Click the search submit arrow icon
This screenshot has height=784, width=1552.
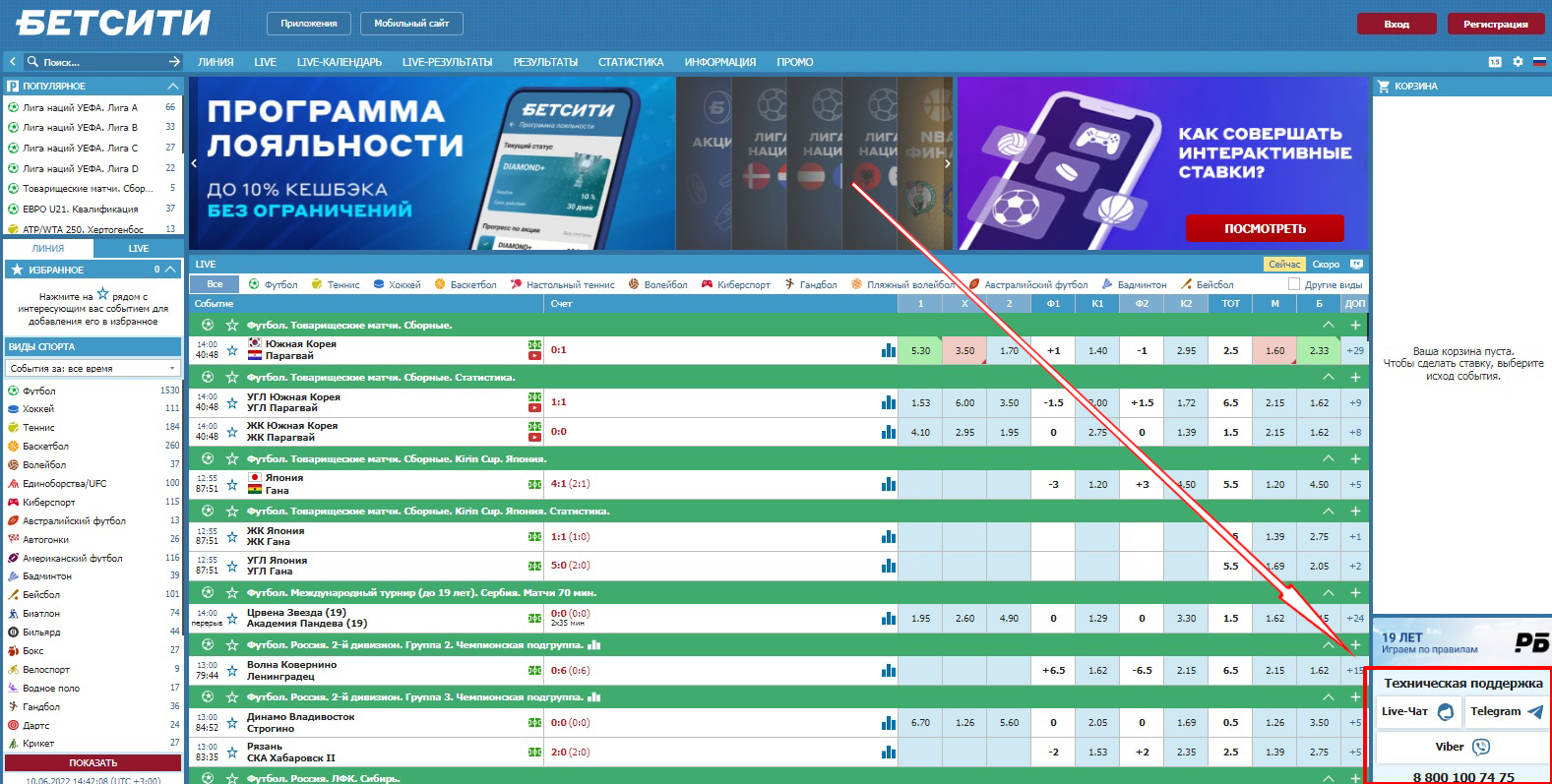pyautogui.click(x=174, y=62)
